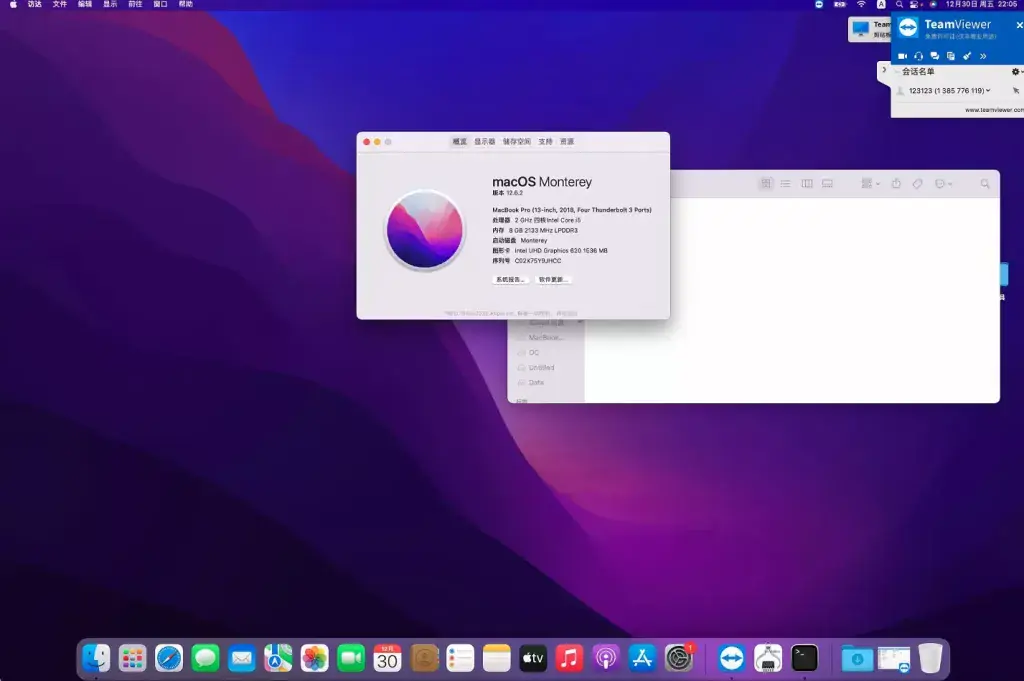1024x681 pixels.
Task: Click the serial number C02X75Y9JHCC text
Action: coord(537,261)
